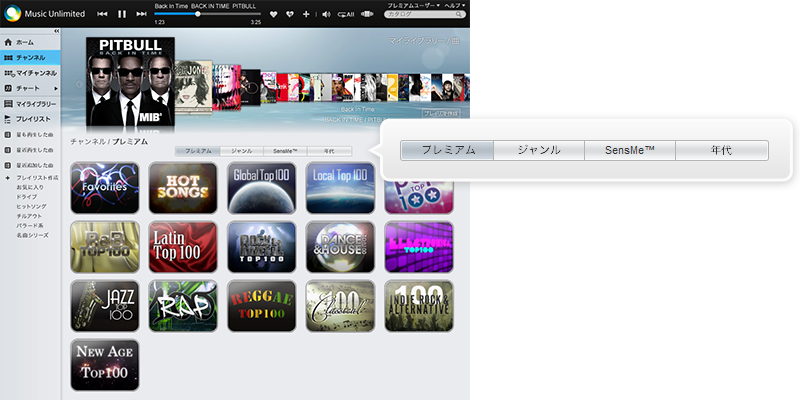Viewport: 800px width, 400px height.
Task: Switch to the SensMe™ tab in enlarged callout
Action: [630, 150]
